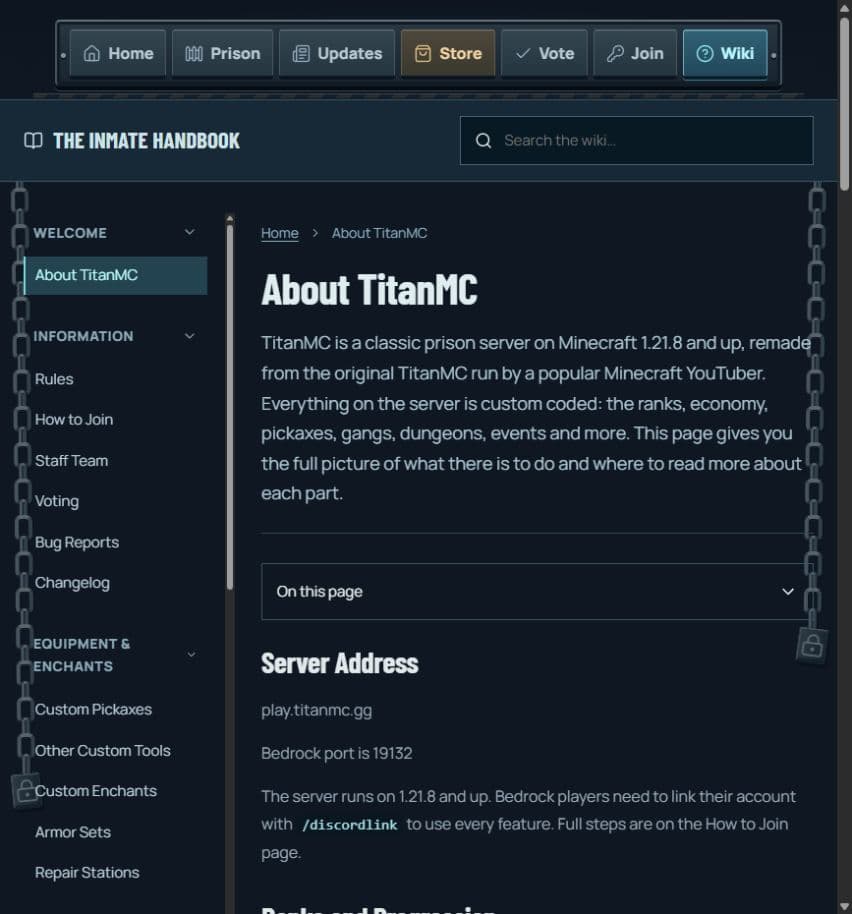Image resolution: width=852 pixels, height=914 pixels.
Task: Open the Armor Sets page
Action: 73,832
